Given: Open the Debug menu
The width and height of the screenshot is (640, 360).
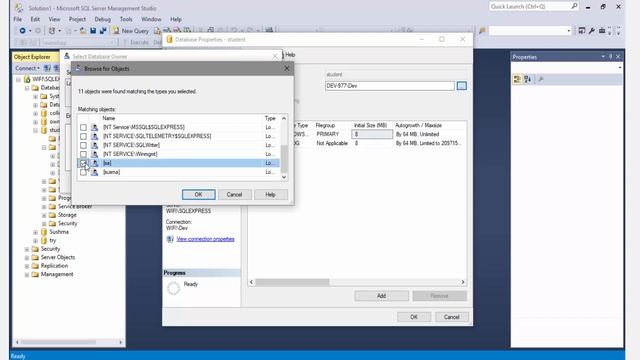Looking at the screenshot, I should click(102, 19).
